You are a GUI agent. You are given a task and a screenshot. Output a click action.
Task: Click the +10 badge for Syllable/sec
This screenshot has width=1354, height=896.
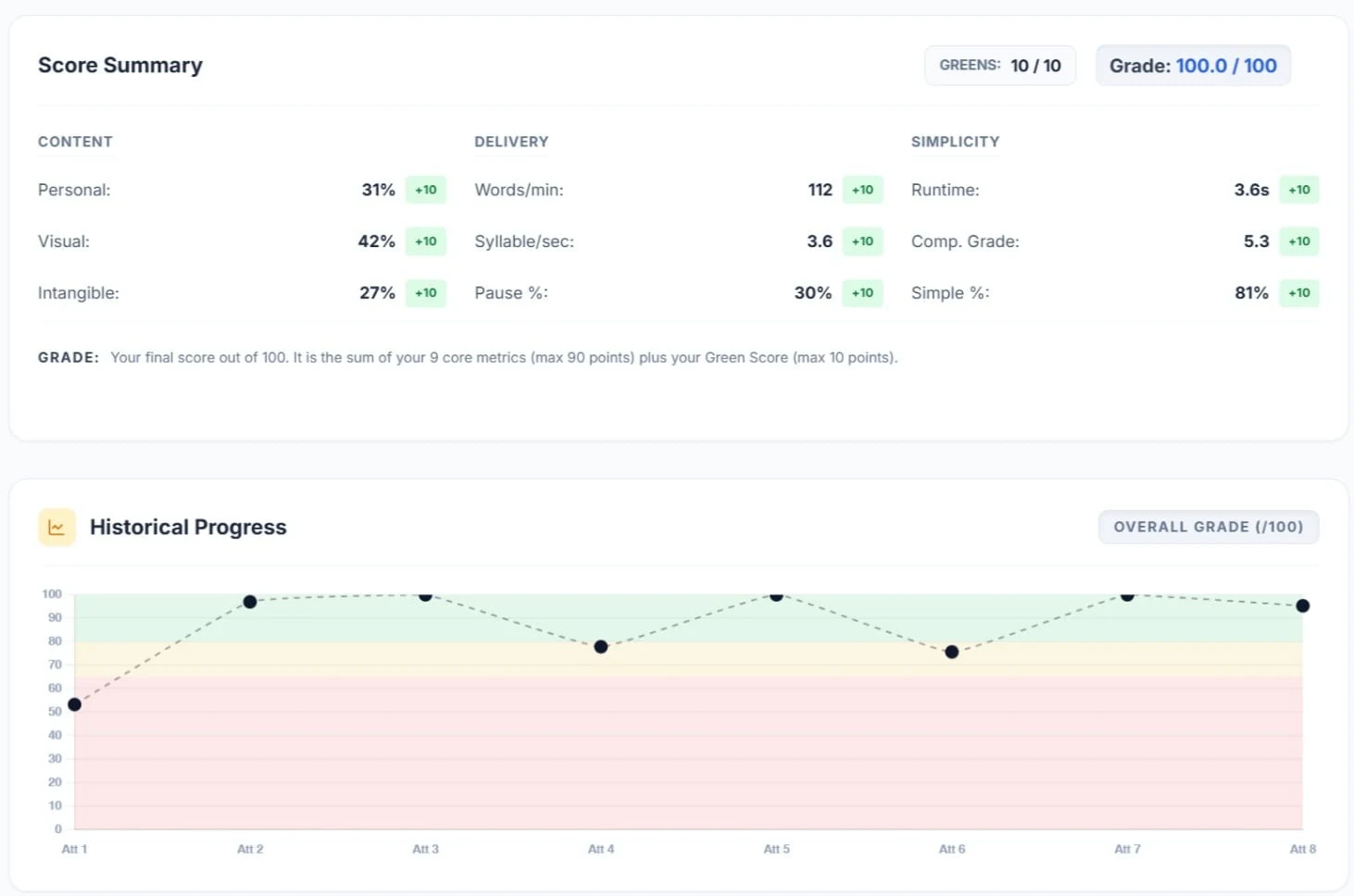pos(863,242)
